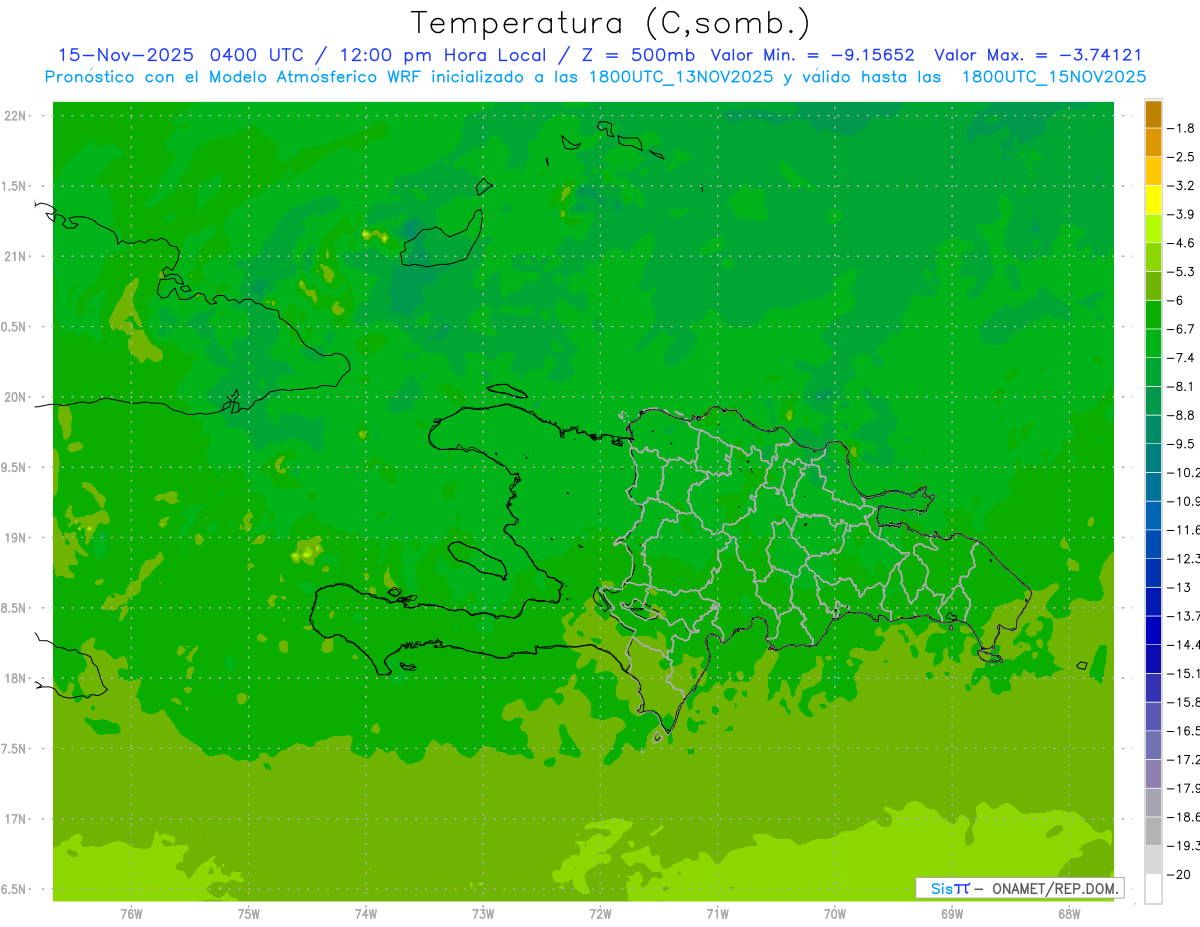Click the '-8.8' color bar value
The width and height of the screenshot is (1200, 927).
[x=1180, y=415]
